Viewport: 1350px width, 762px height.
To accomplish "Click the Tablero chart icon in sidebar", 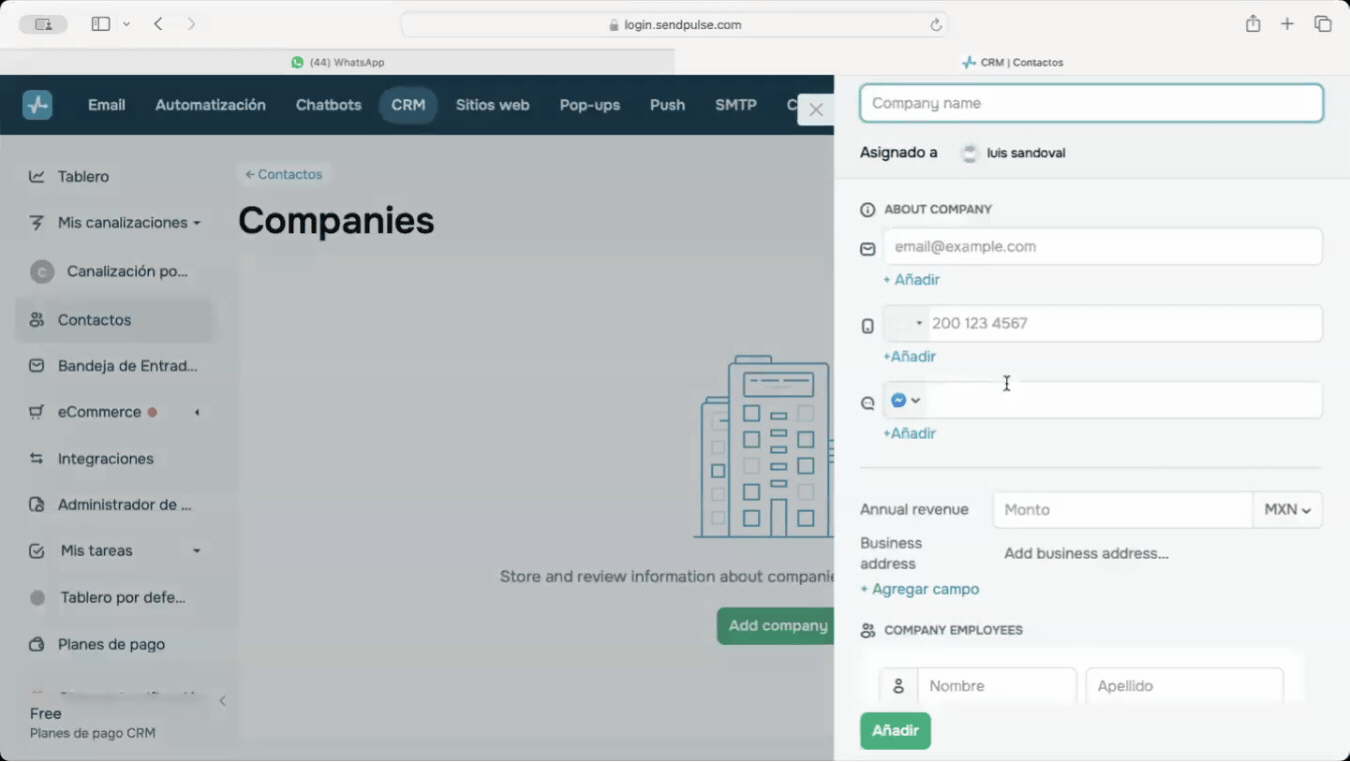I will click(37, 177).
